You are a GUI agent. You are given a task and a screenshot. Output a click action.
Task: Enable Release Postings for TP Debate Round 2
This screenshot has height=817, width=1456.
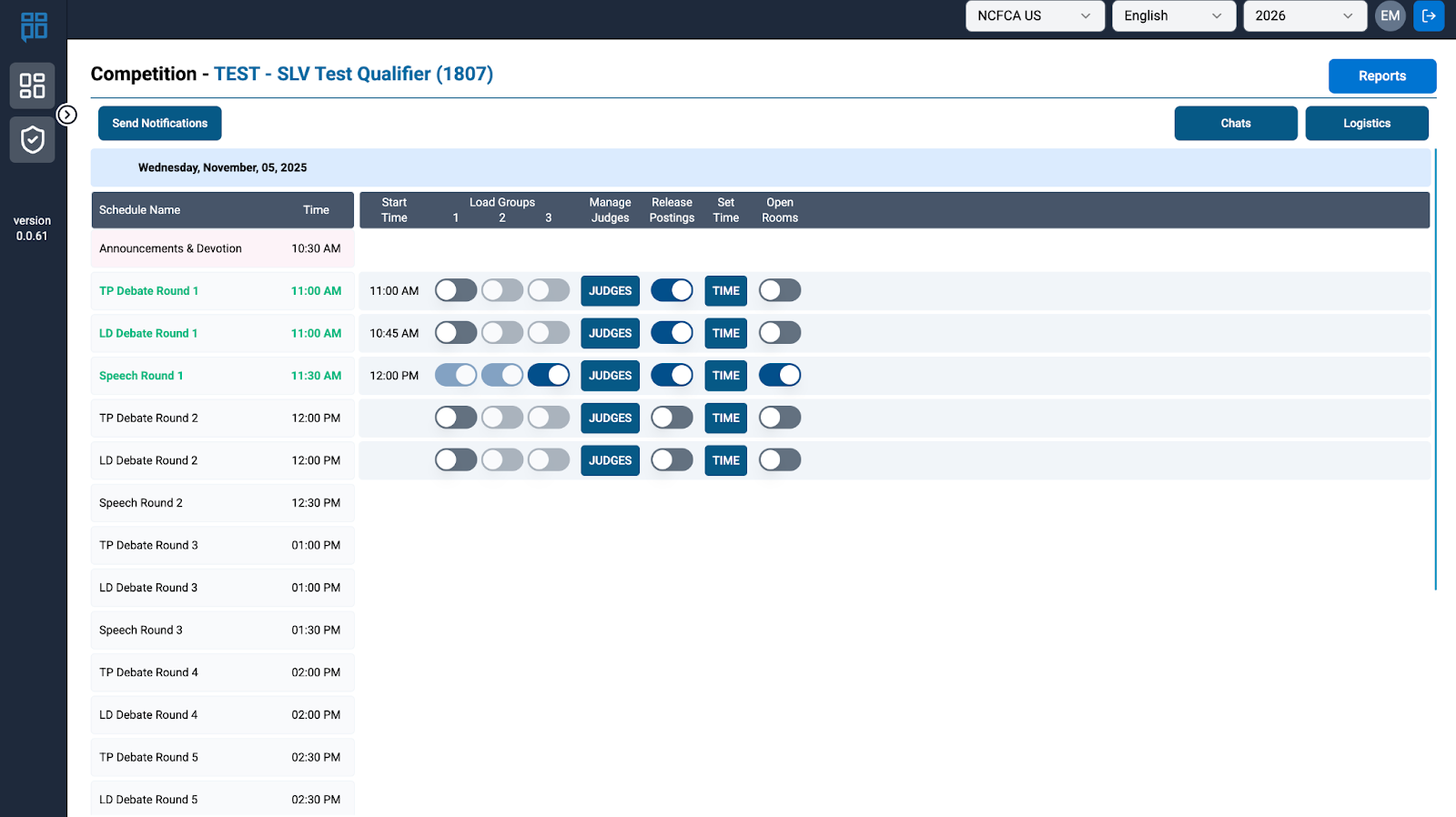(672, 419)
